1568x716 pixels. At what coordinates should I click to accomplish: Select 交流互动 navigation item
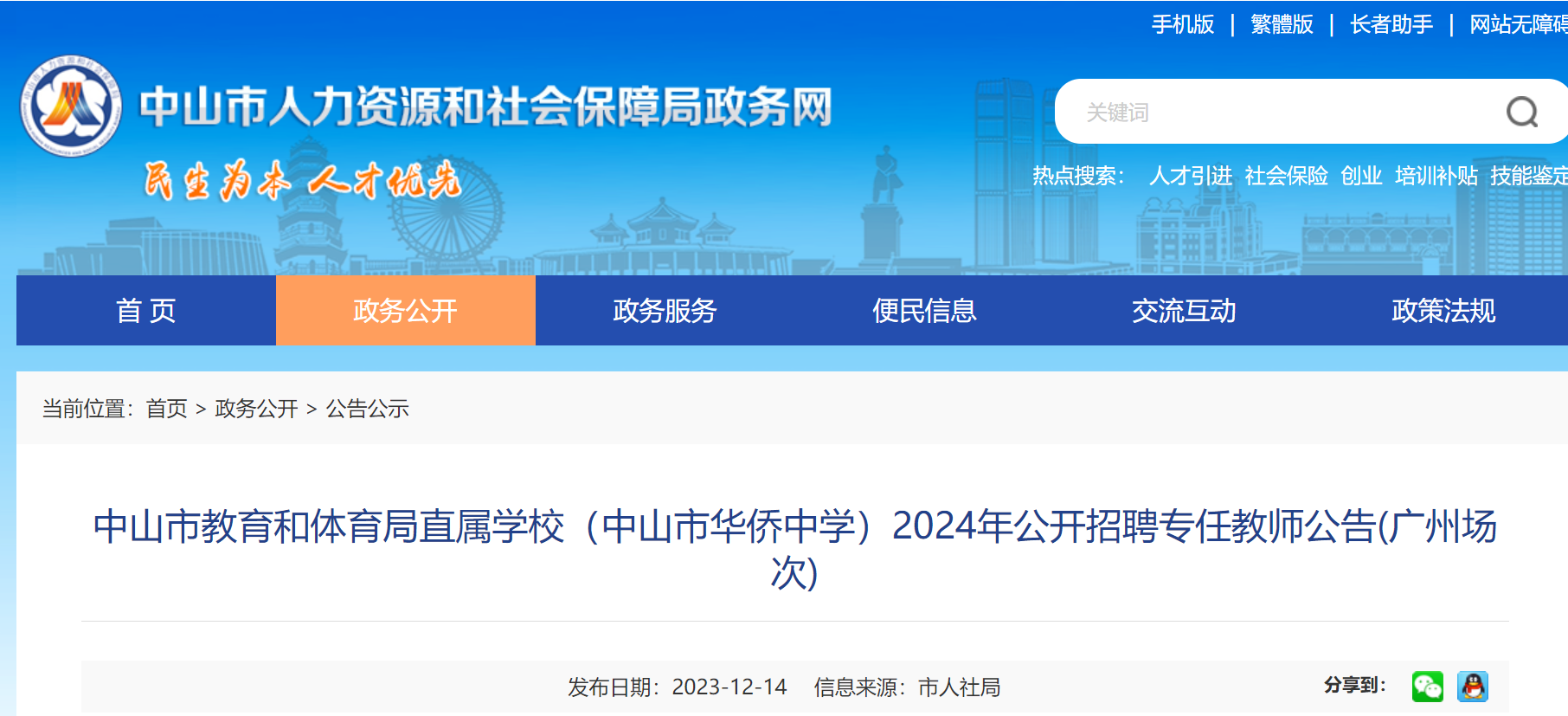(x=1185, y=310)
